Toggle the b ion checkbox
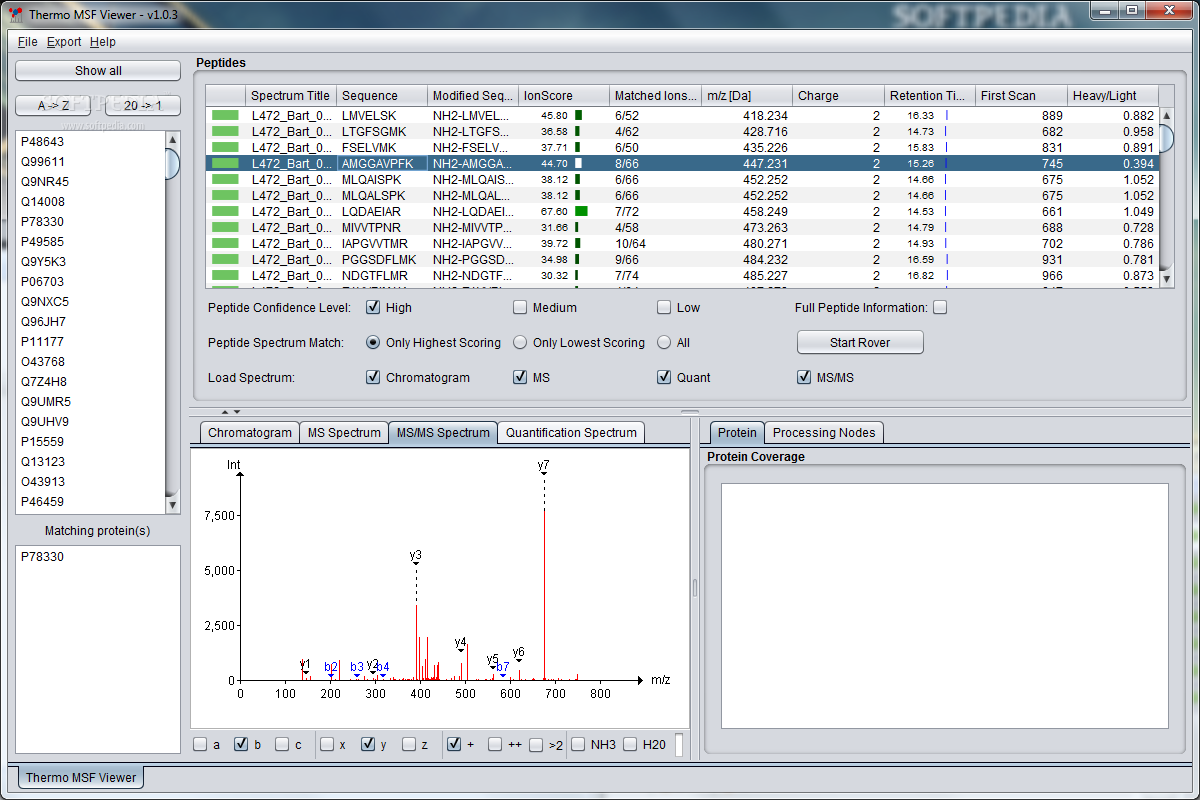 241,744
